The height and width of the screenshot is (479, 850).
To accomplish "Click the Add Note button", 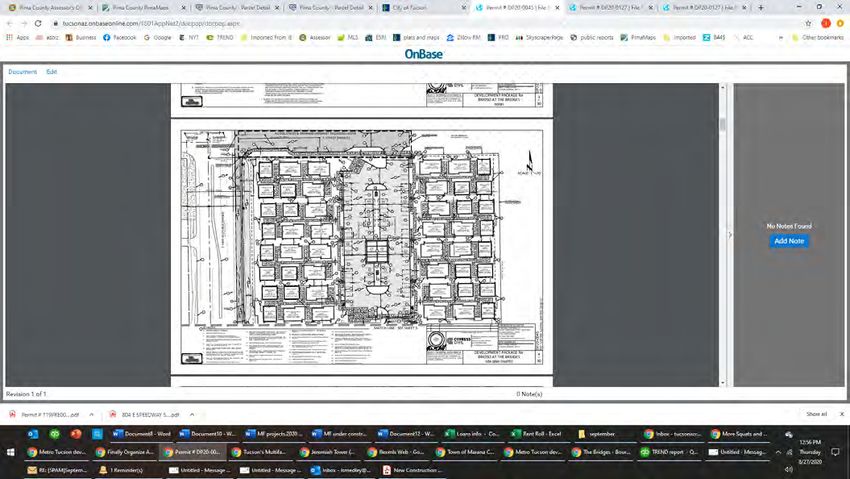I will 789,241.
